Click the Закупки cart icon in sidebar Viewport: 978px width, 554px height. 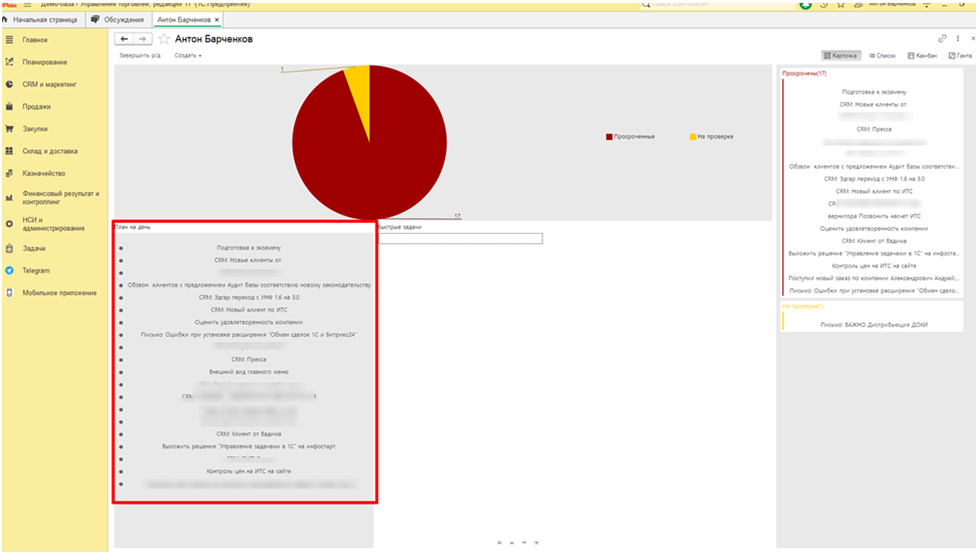9,129
